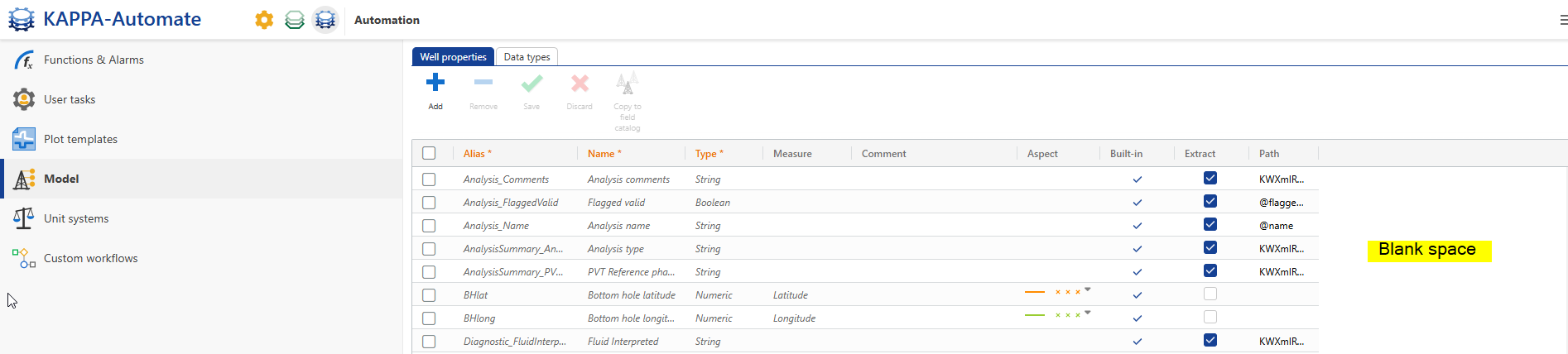Click the green line aspect of BHlong
1568x354 pixels.
tap(1035, 315)
